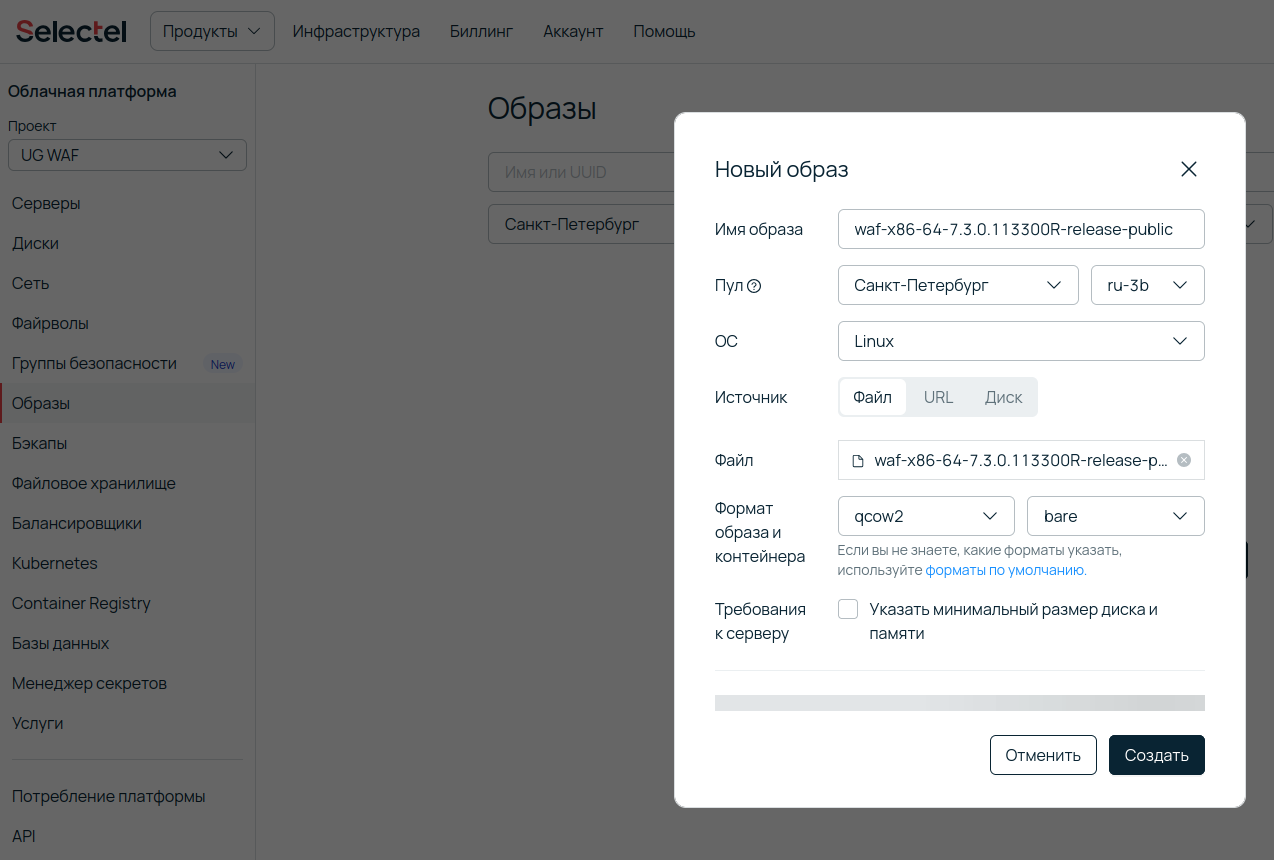
Task: Open the Продукты dropdown
Action: [x=211, y=31]
